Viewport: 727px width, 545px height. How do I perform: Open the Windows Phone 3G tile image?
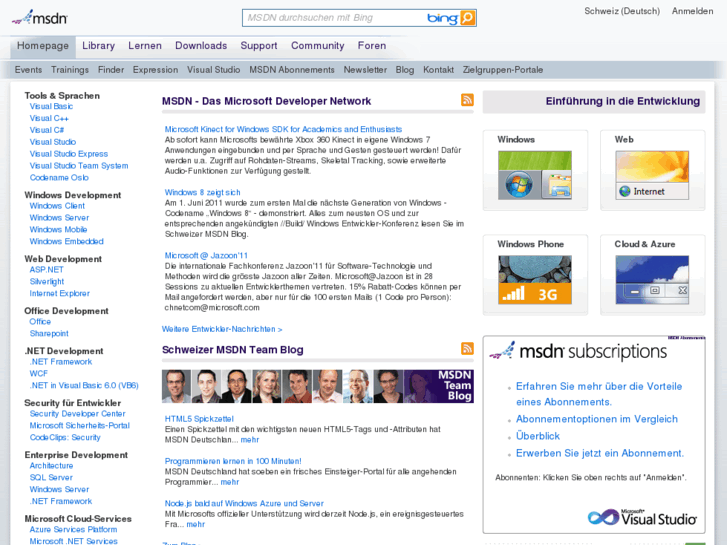pos(535,280)
